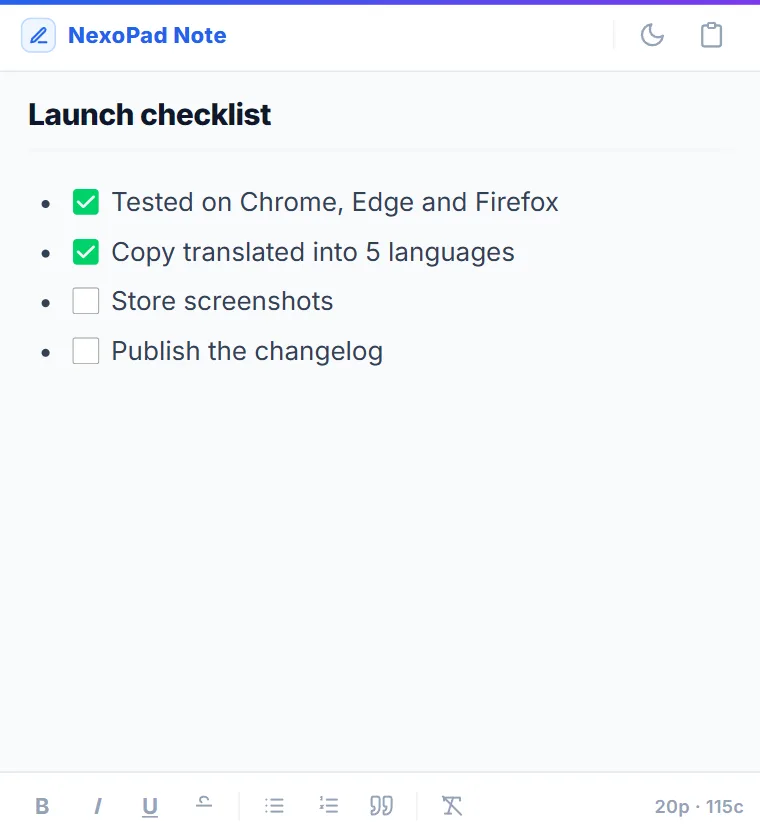Uncheck Tested on Chrome, Edge and Firefox
This screenshot has height=840, width=760.
86,202
